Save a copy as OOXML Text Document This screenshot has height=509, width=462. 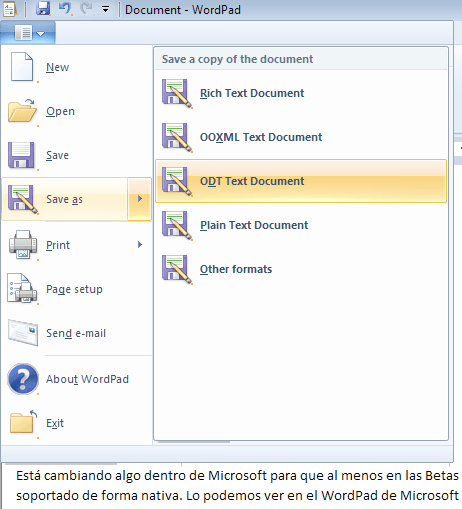point(301,137)
